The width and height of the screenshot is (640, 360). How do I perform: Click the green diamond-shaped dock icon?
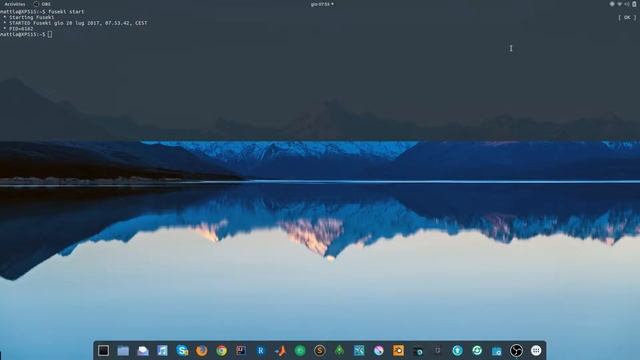click(339, 350)
